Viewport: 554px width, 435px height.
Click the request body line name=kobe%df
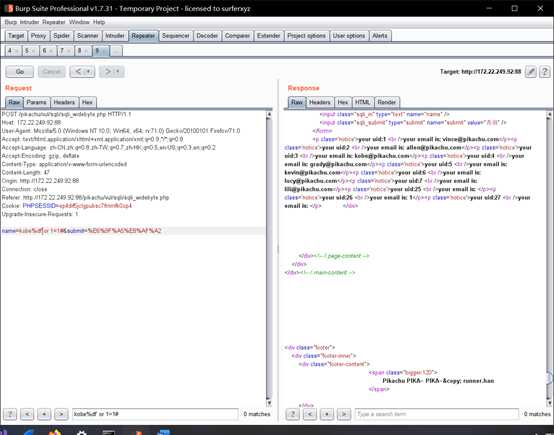tap(133, 231)
